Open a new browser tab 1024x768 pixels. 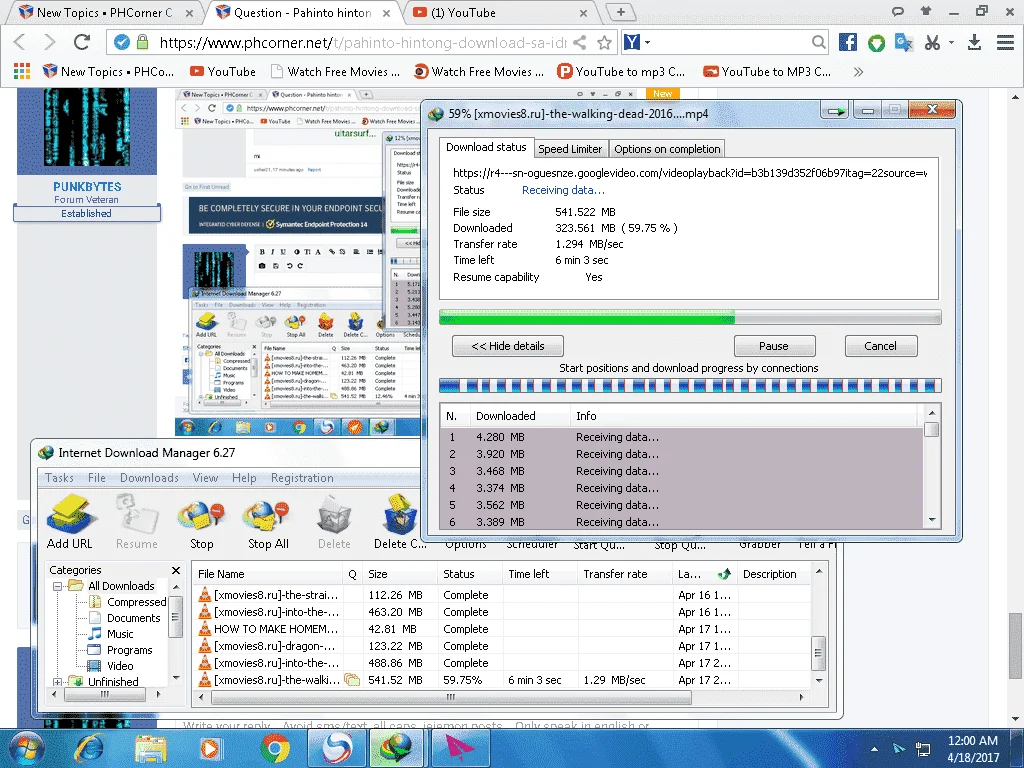coord(620,12)
